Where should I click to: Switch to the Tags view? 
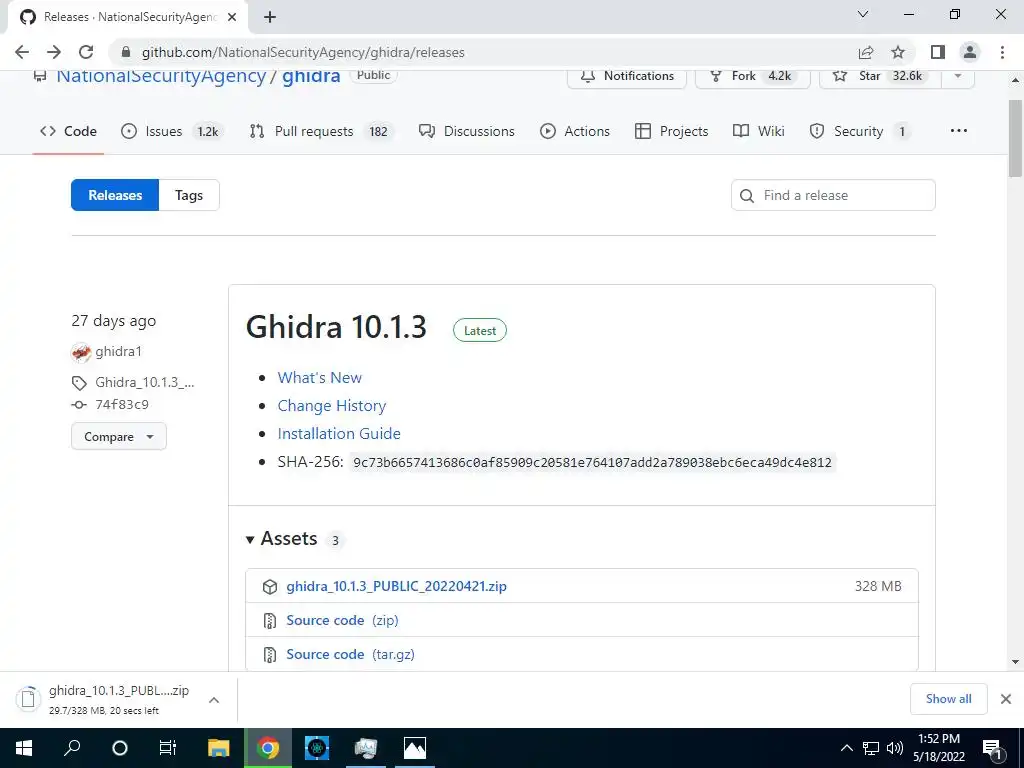[x=189, y=195]
